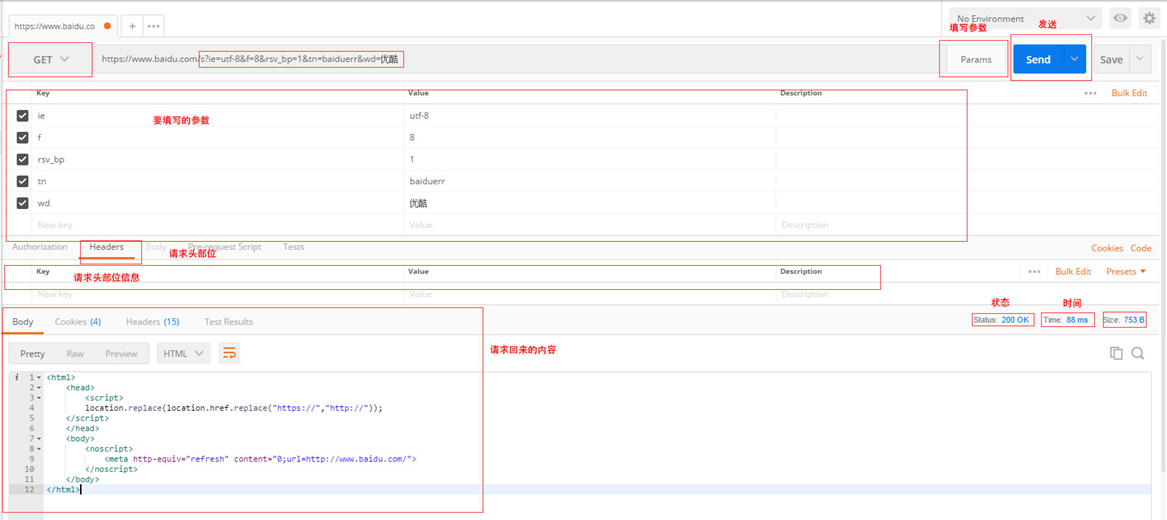Click Bulk Edit for params table
1167x520 pixels.
1130,93
